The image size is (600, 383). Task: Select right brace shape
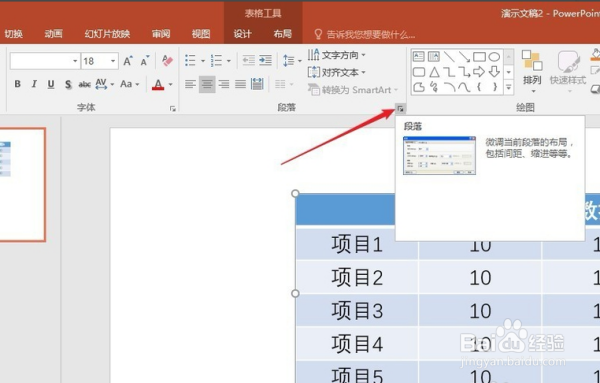click(494, 87)
